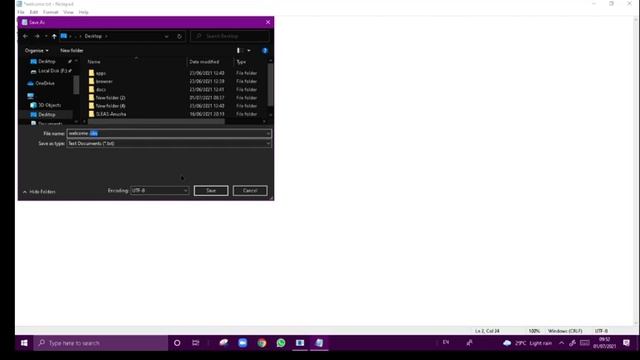The width and height of the screenshot is (640, 360).
Task: Open the File name history dropdown
Action: coord(268,133)
